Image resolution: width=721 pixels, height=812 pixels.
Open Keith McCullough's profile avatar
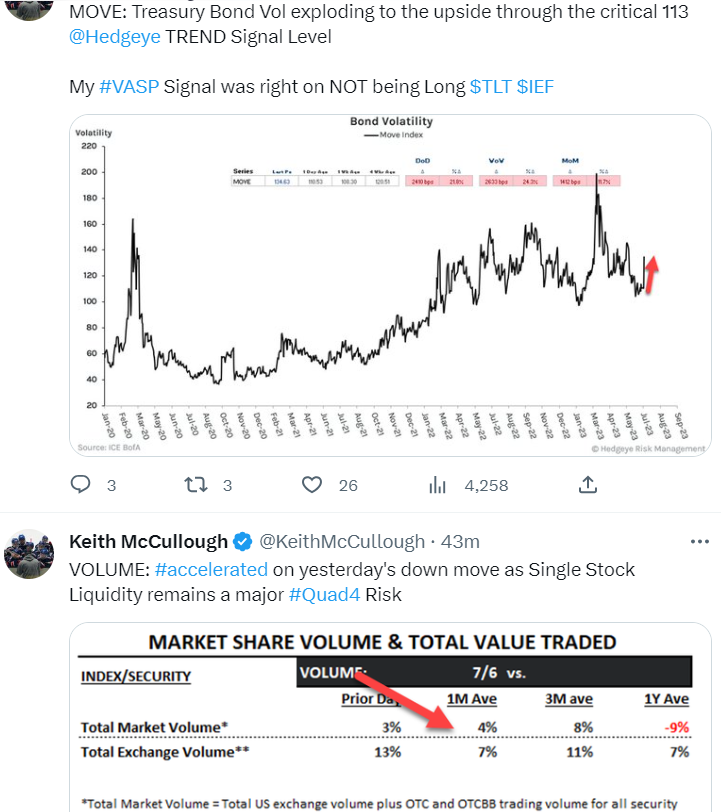click(x=30, y=553)
